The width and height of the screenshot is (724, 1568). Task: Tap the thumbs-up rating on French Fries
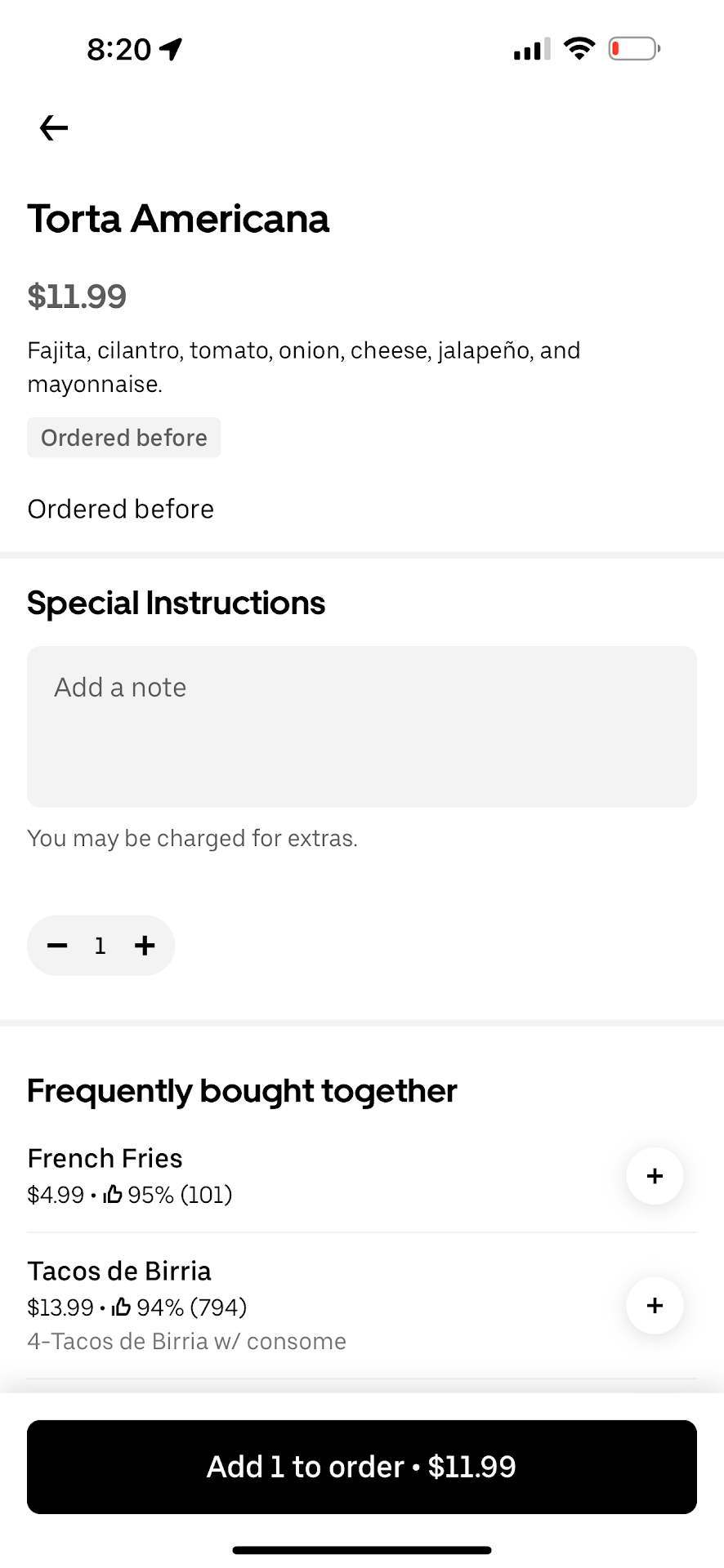[113, 1195]
